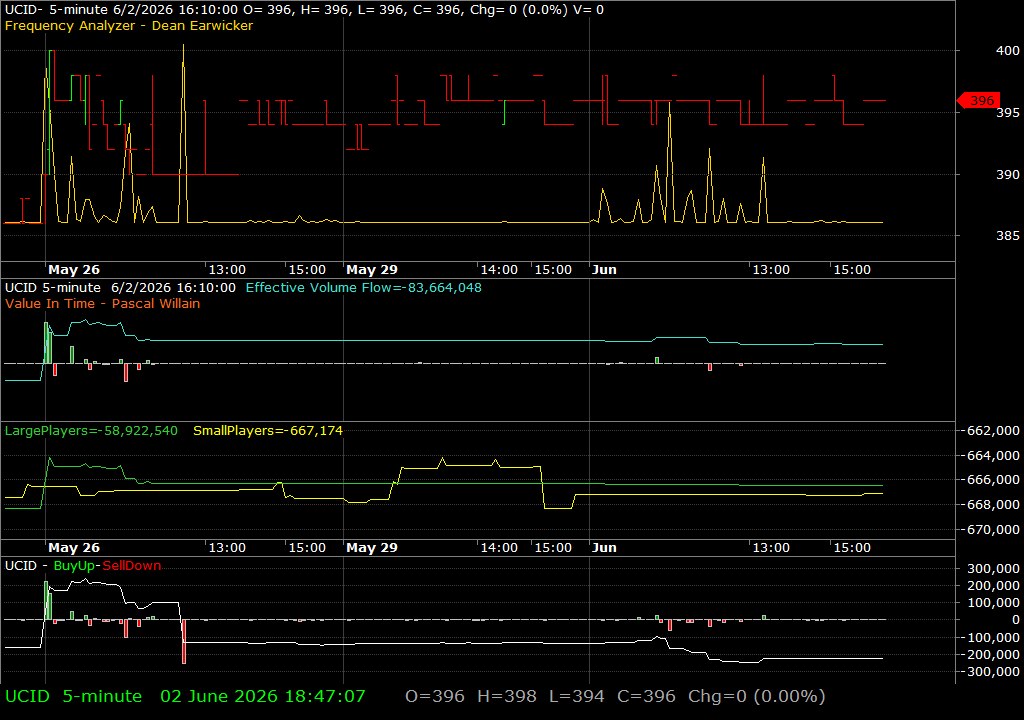Screen dimensions: 1024x720
Task: Click the -666,000 axis label
Action: 989,480
